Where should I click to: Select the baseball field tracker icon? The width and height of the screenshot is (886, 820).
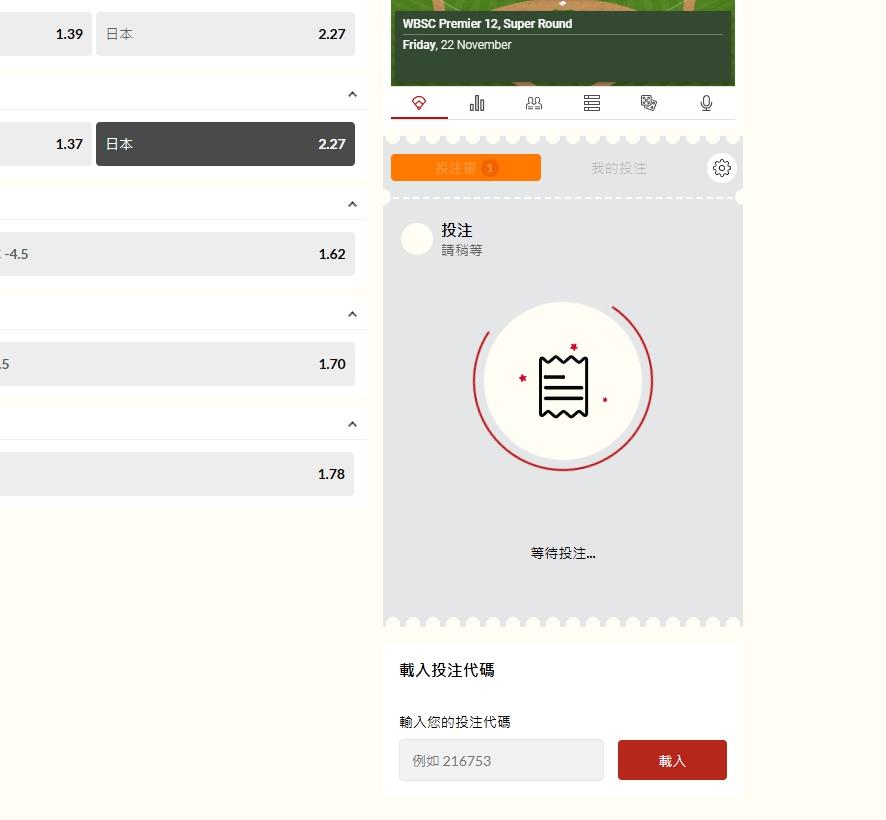tap(419, 103)
